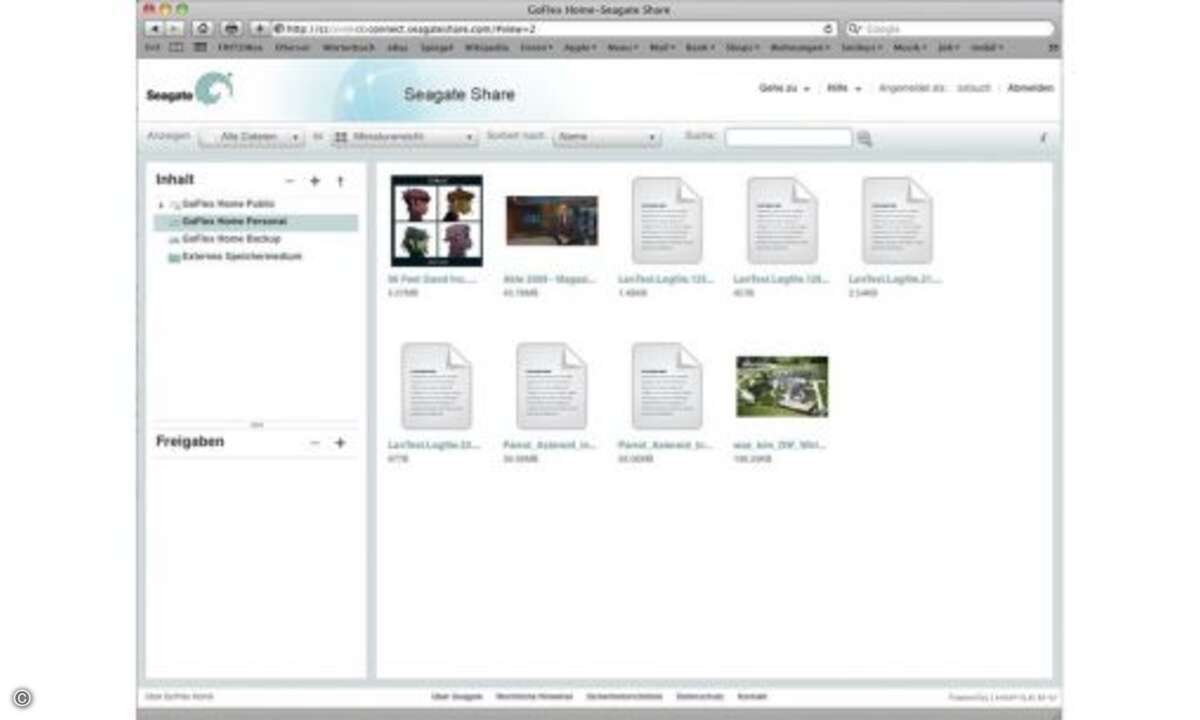Viewport: 1200px width, 720px height.
Task: Select the aerial building photo thumbnail
Action: point(782,386)
